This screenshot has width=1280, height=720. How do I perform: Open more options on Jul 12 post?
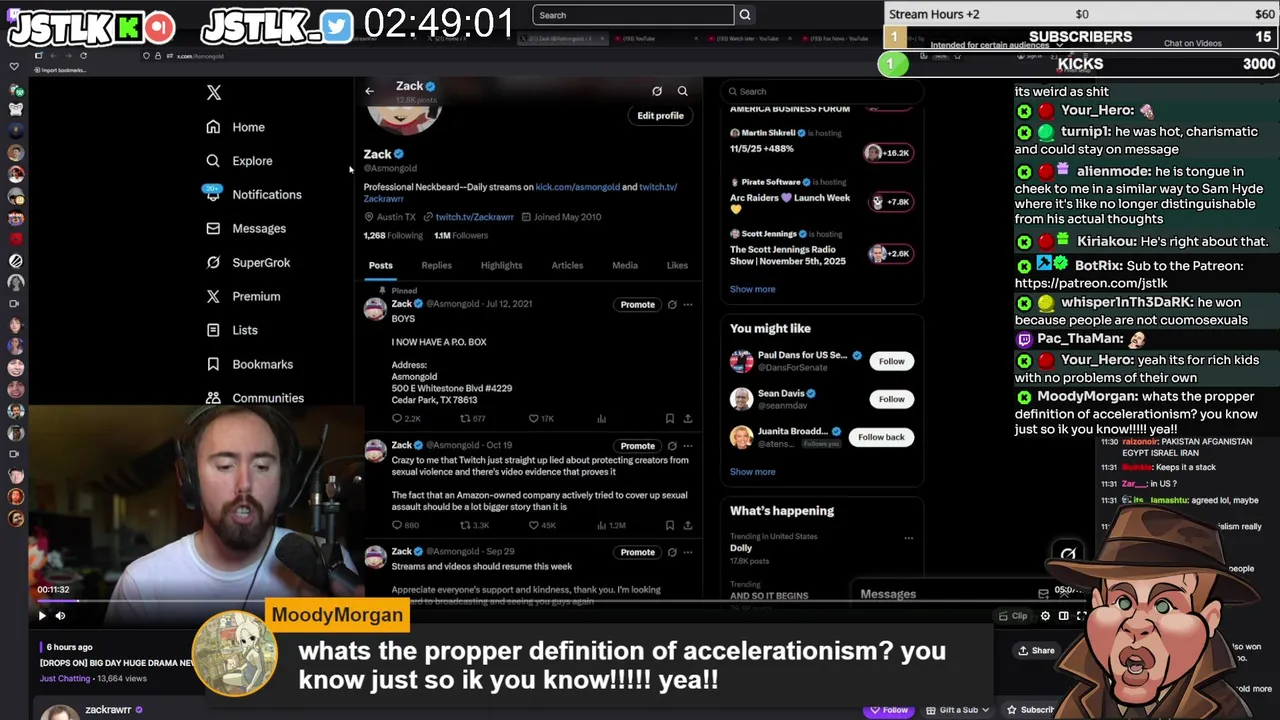tap(687, 305)
